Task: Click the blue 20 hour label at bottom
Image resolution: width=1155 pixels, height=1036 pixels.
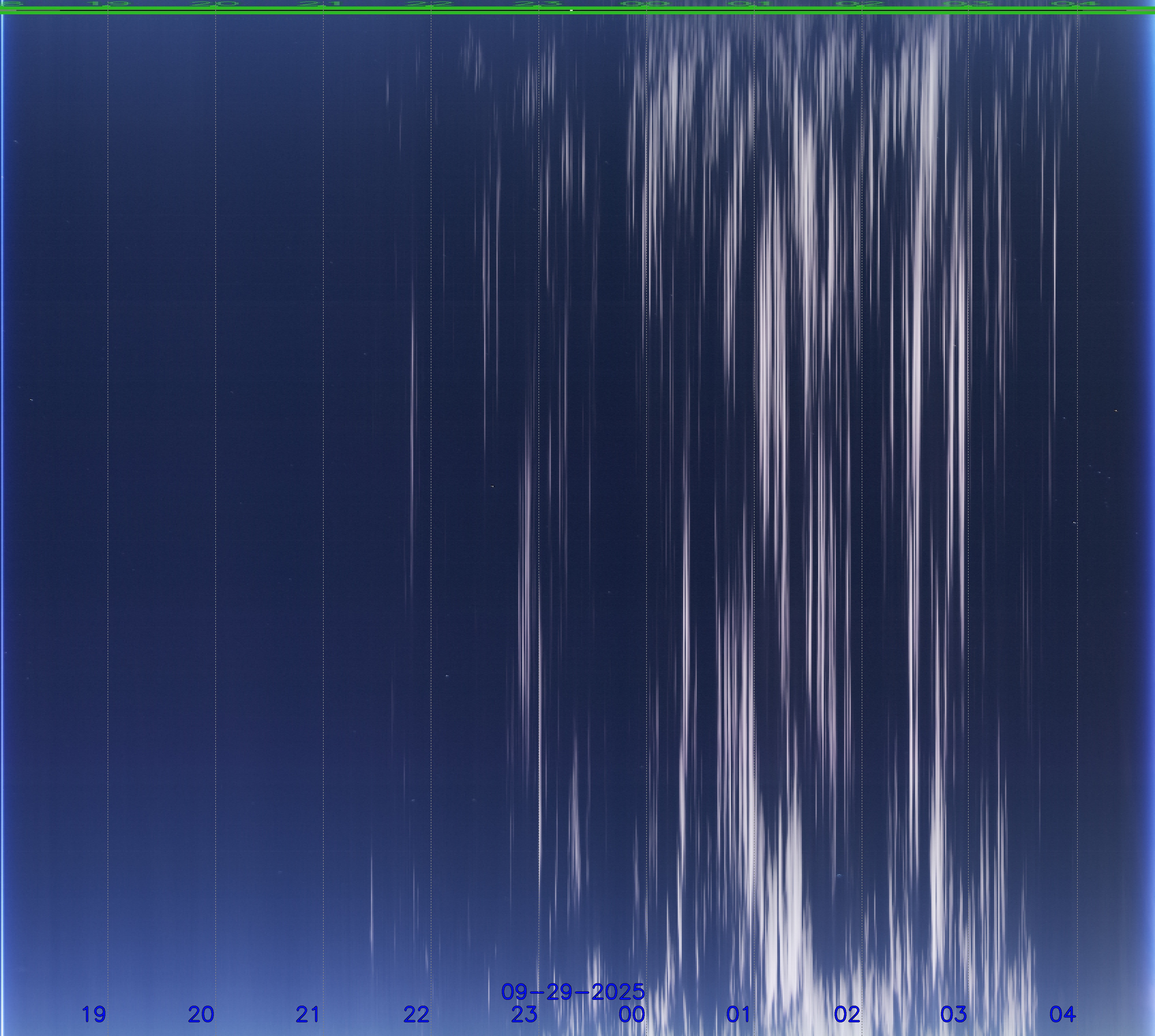Action: click(201, 1014)
